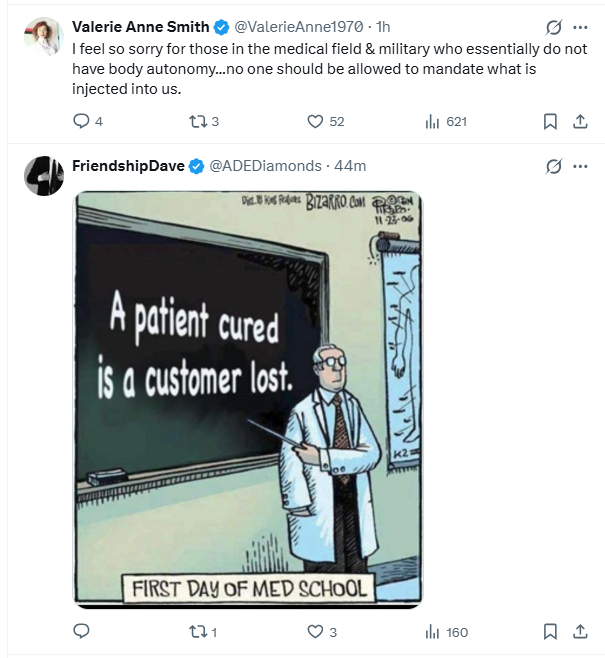
Task: Open Grok icon on Valerie's post
Action: pos(554,27)
